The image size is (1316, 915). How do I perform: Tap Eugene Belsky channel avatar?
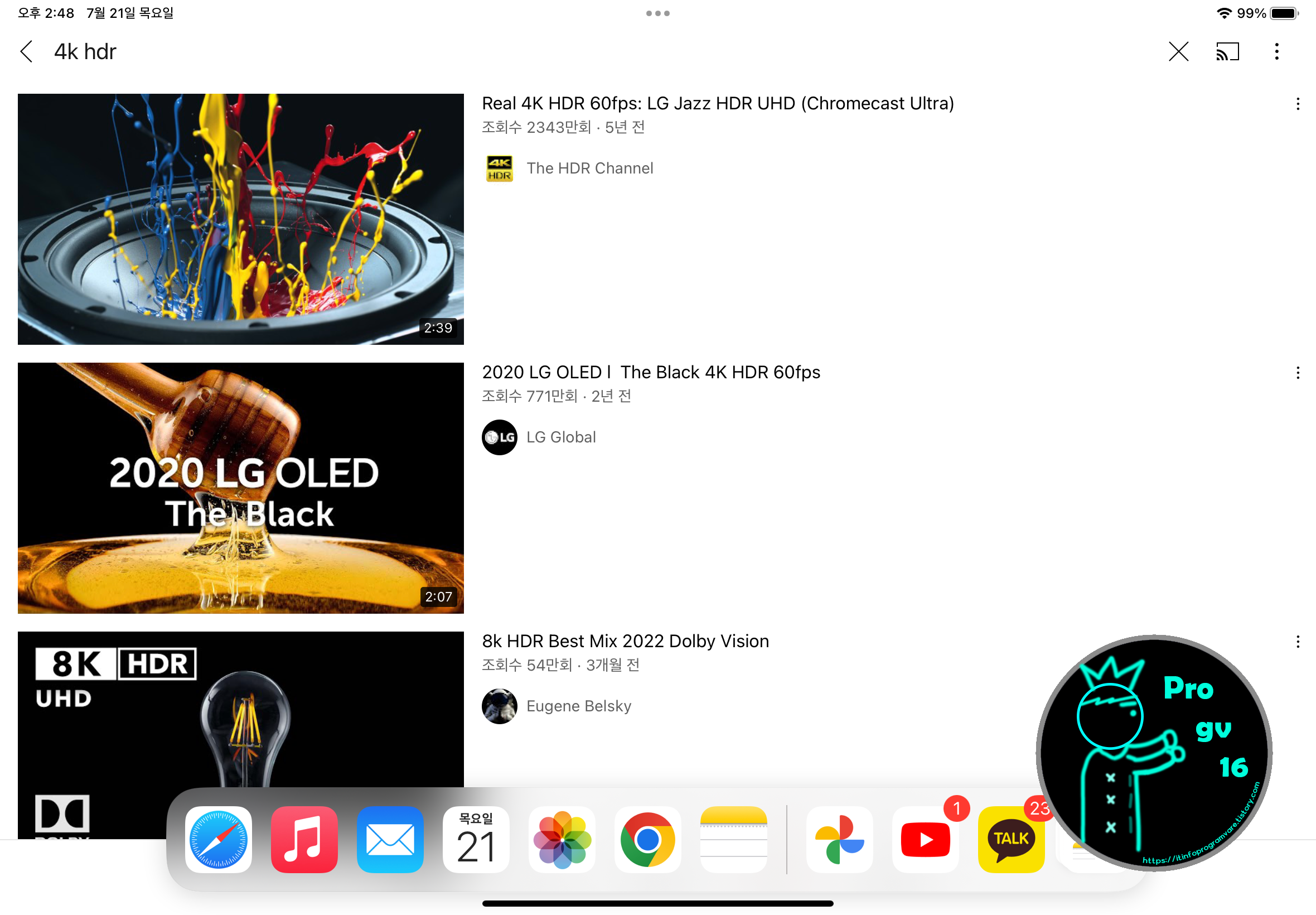point(499,706)
